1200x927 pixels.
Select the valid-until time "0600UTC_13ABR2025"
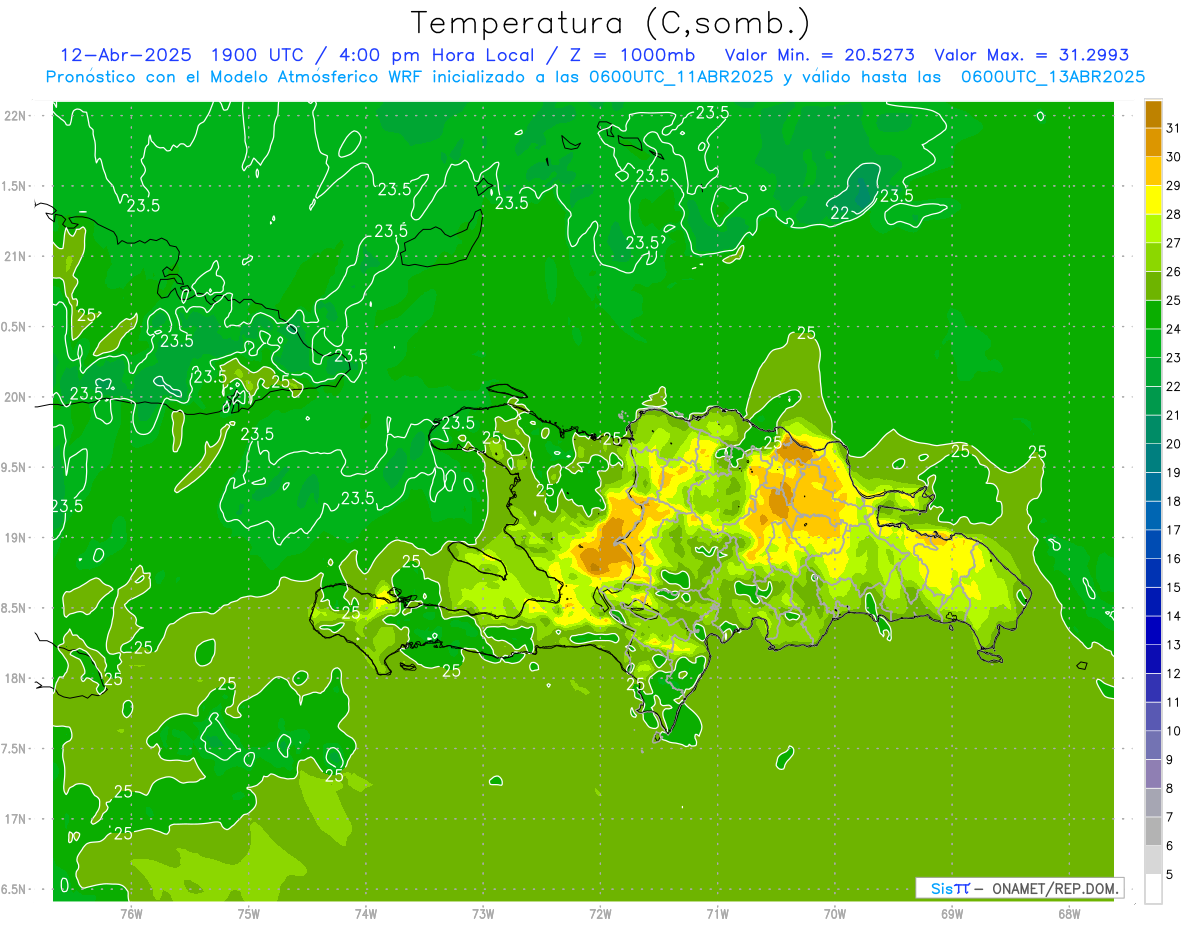(x=1053, y=77)
